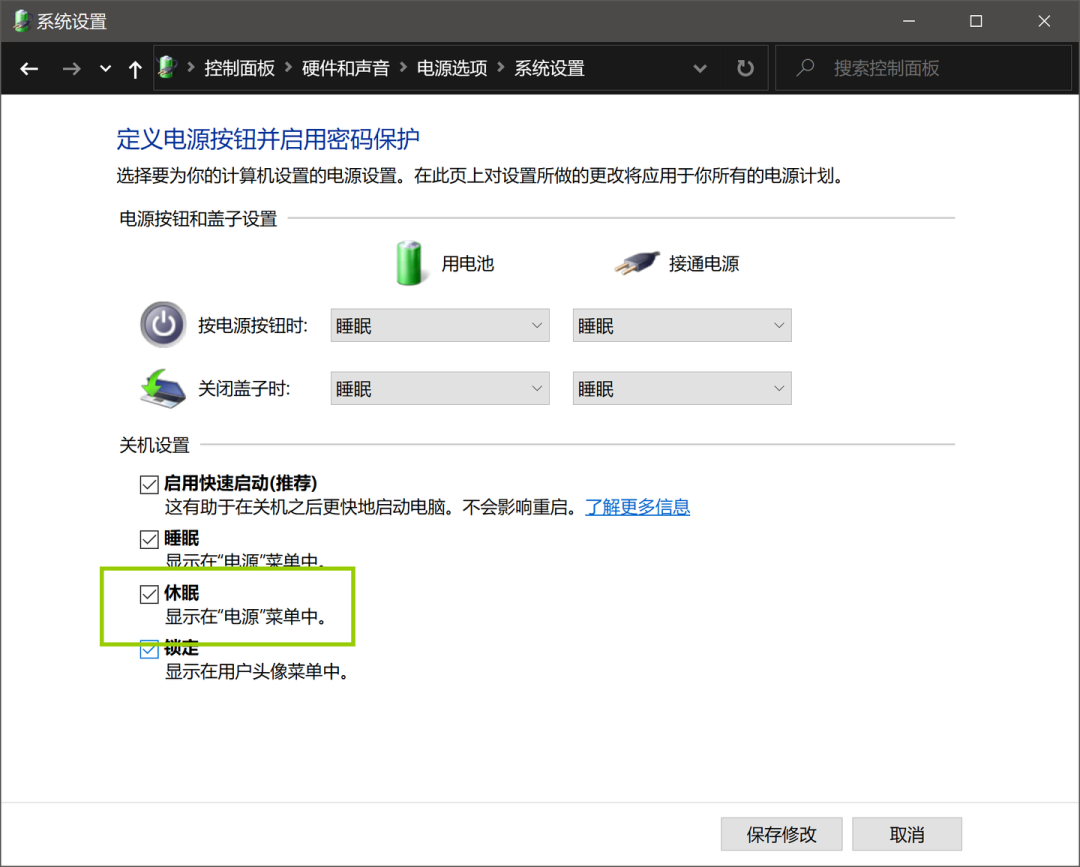Go up one level with up arrow
1080x867 pixels.
(x=135, y=69)
